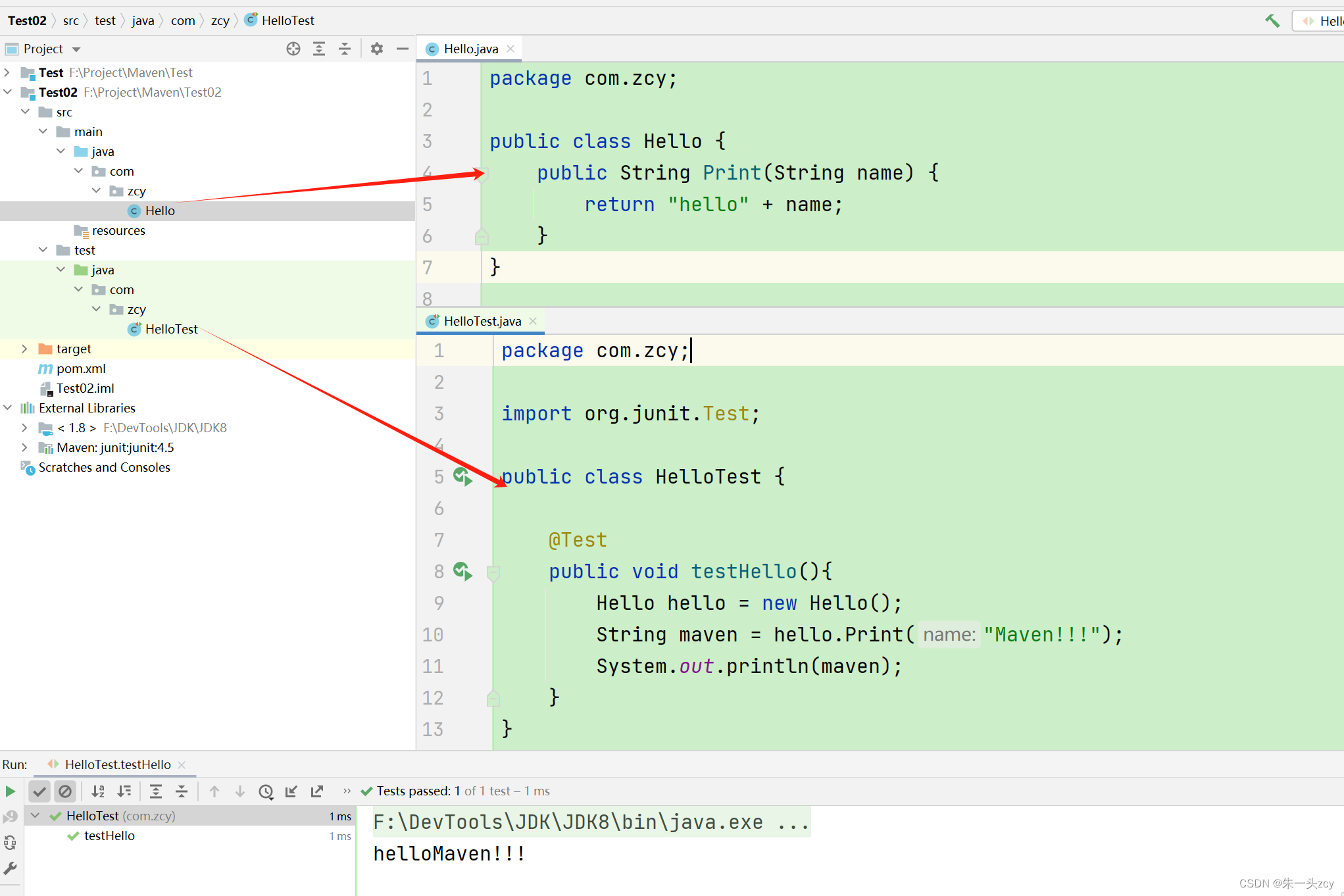Screen dimensions: 1344x896
Task: Click toggle auto-test icon in Run sidebar
Action: pyautogui.click(x=11, y=843)
